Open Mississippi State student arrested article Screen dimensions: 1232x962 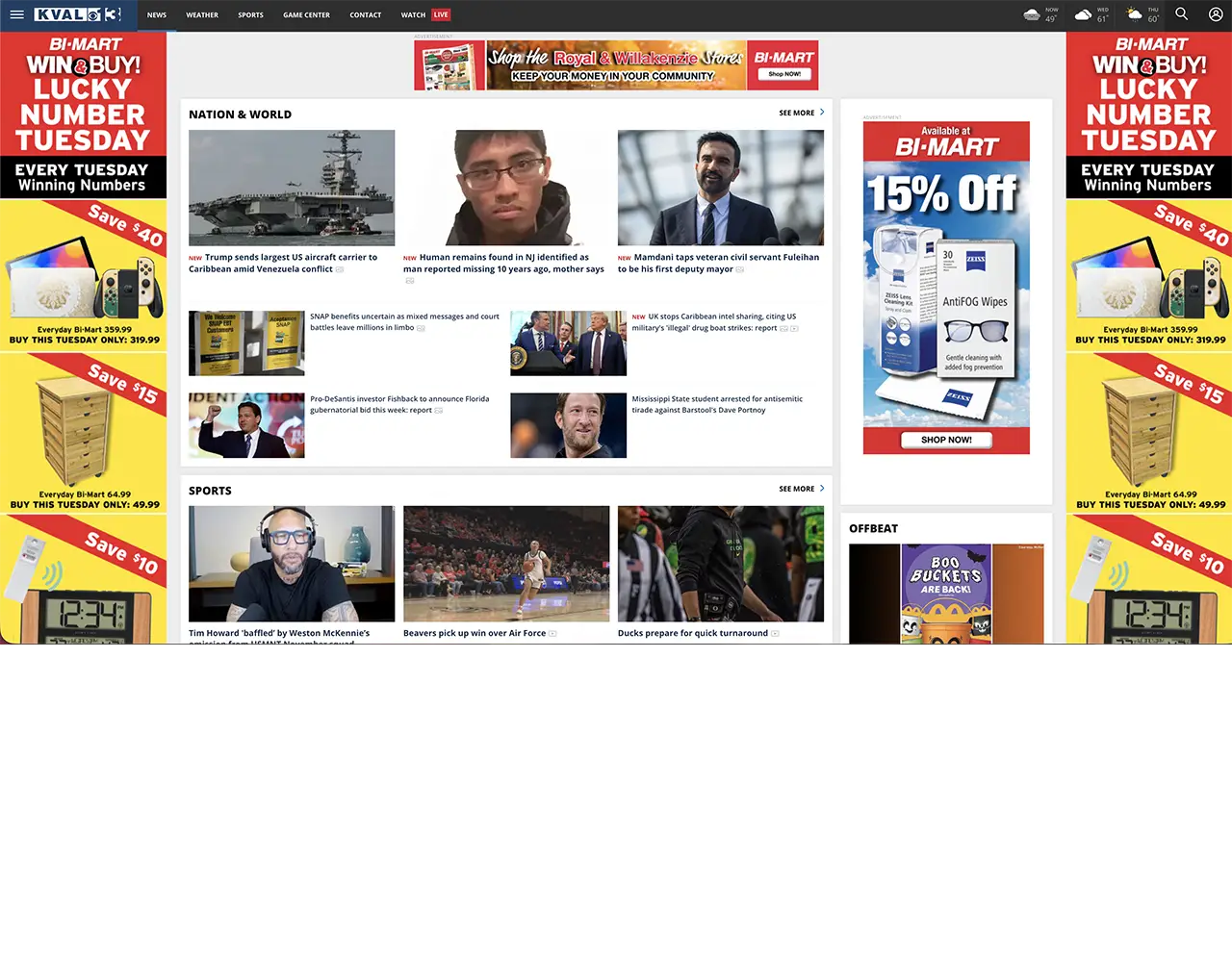coord(717,404)
